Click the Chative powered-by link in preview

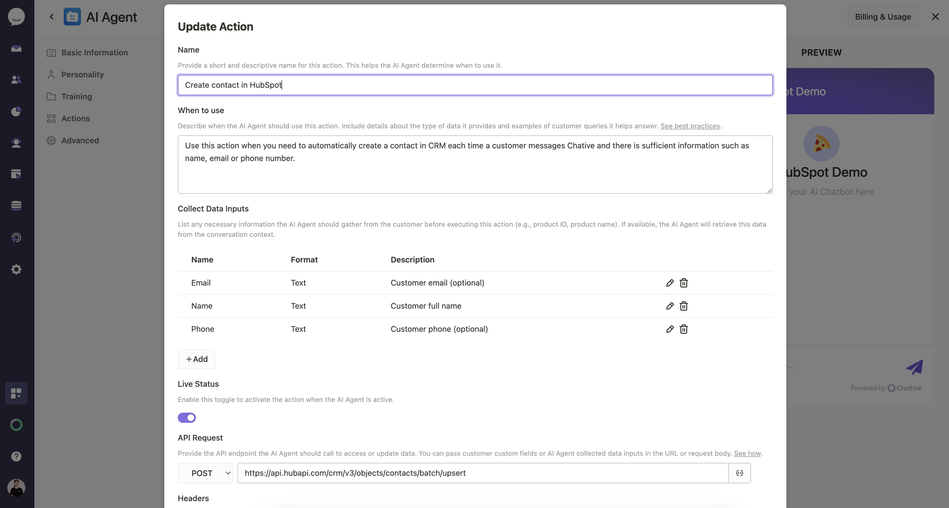[904, 388]
